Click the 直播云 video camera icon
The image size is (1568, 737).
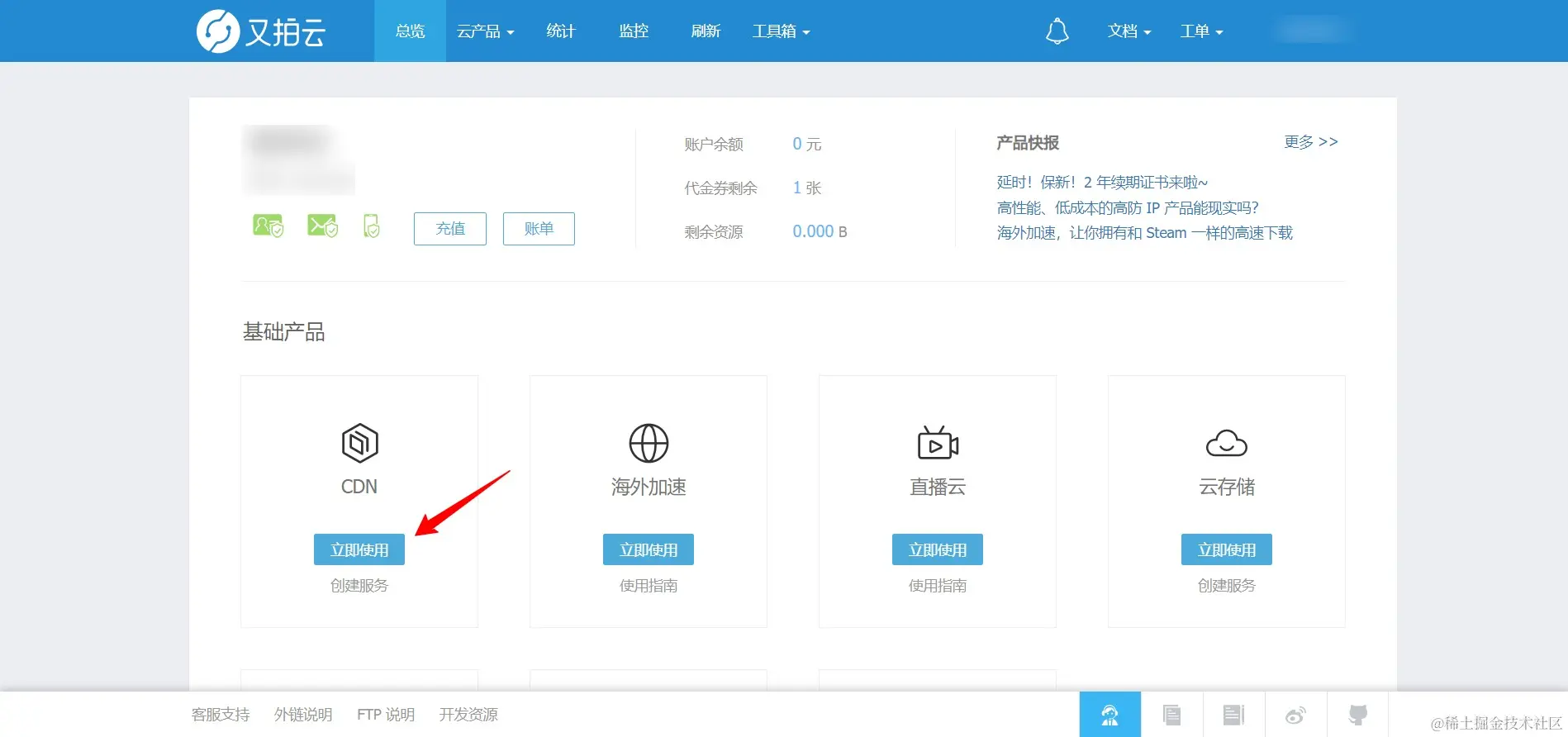coord(938,444)
